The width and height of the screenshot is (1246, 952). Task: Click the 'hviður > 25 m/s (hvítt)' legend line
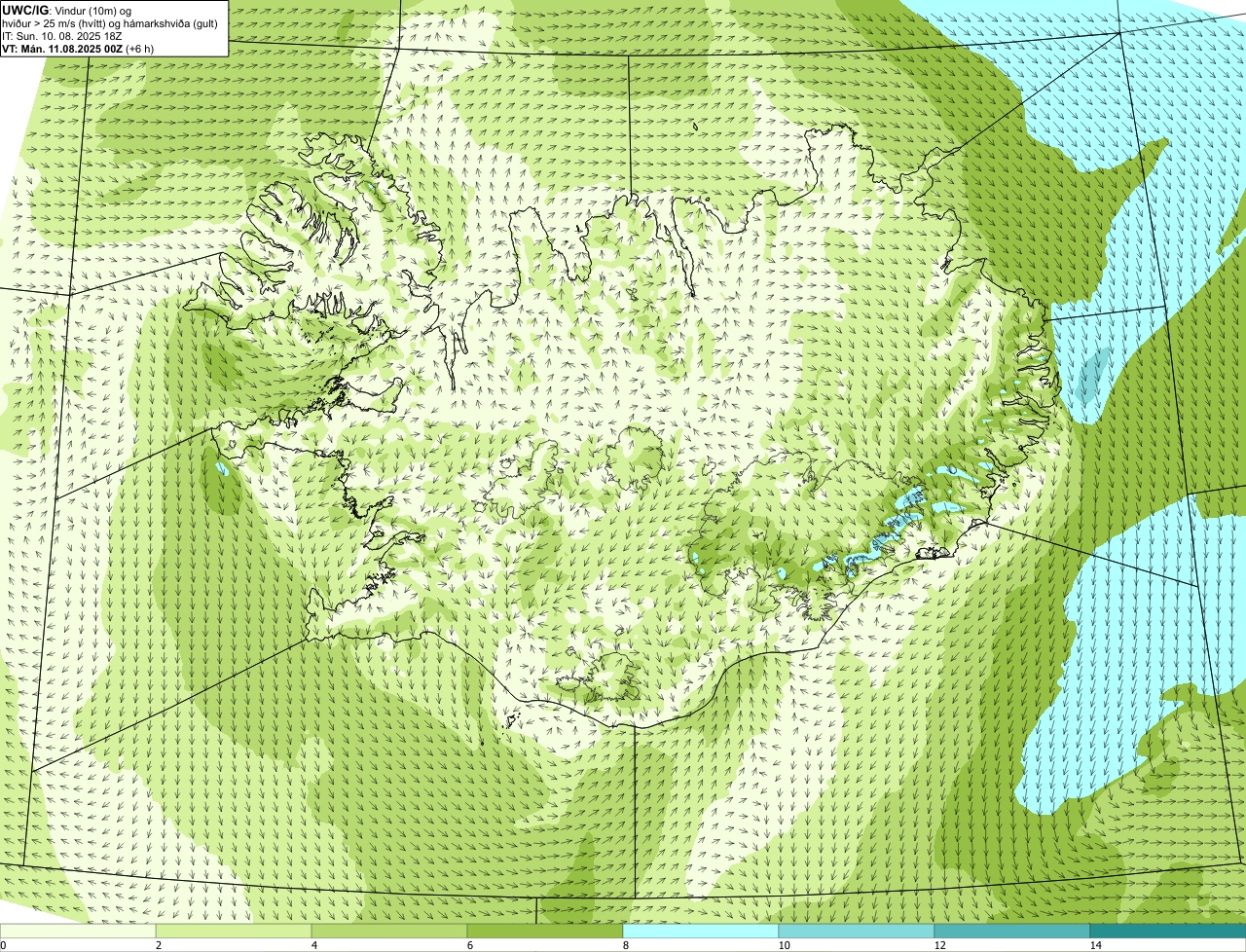click(x=110, y=23)
